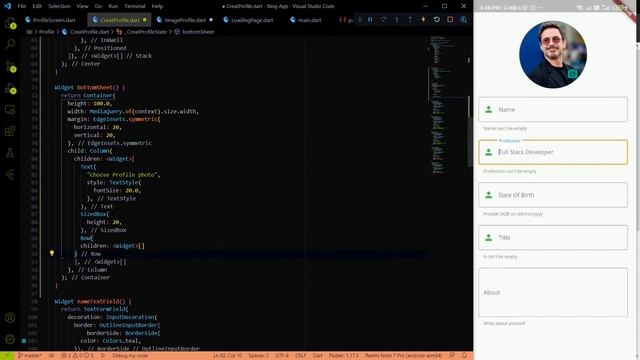Click Flutter version in status bar
This screenshot has height=360, width=640.
(343, 356)
